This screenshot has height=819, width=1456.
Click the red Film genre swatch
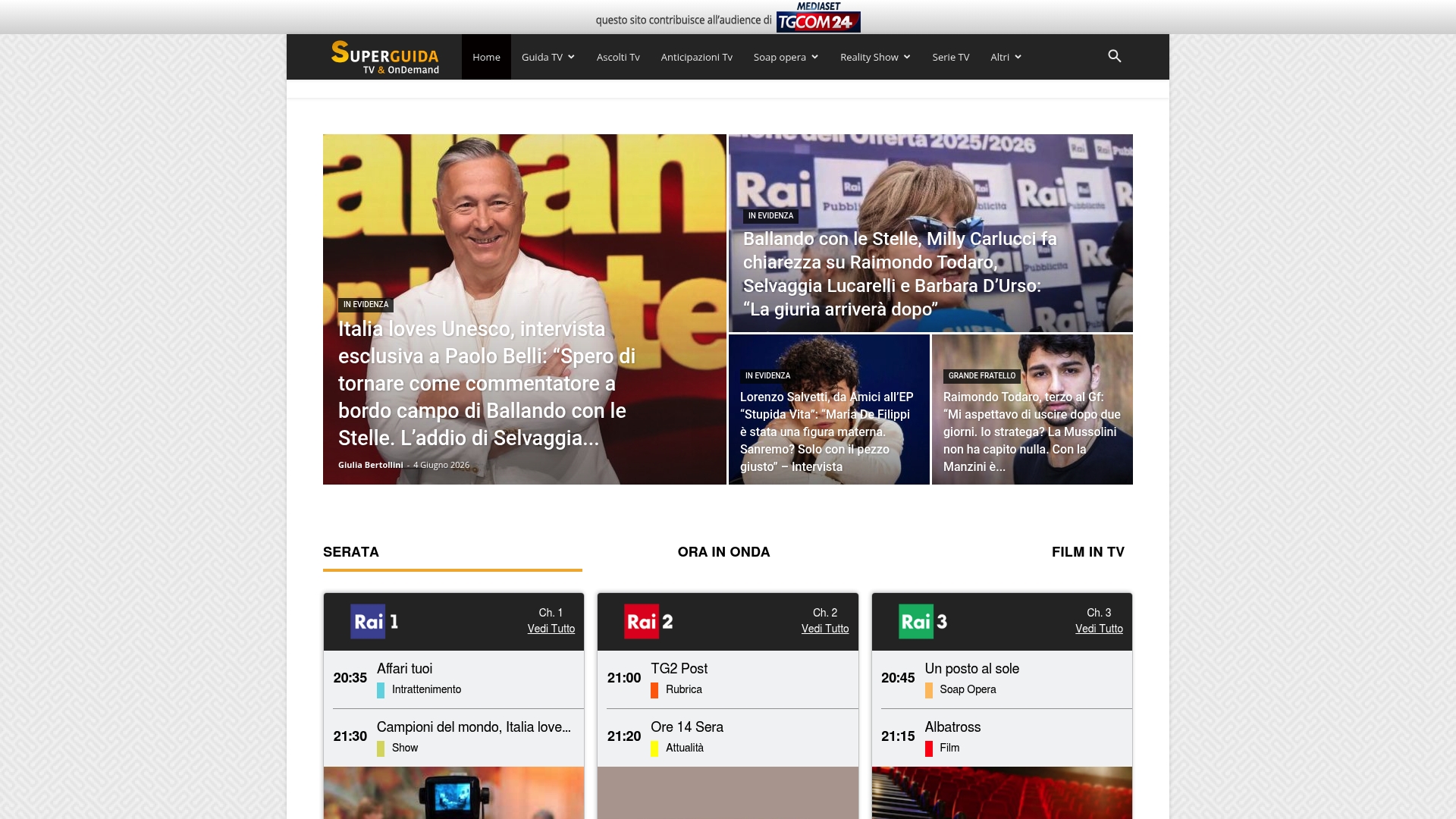coord(928,748)
